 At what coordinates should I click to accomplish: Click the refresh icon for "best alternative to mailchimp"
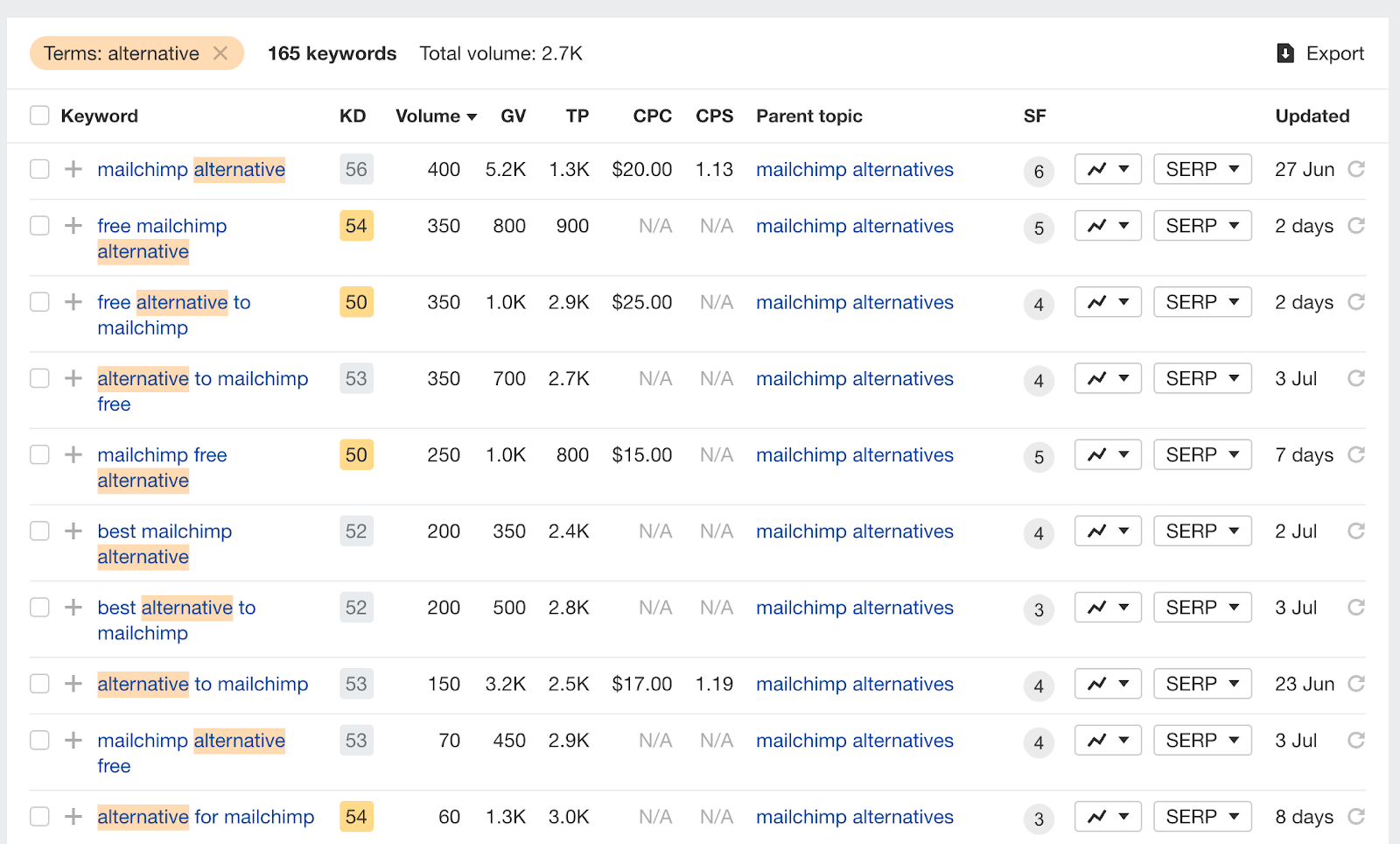[x=1356, y=607]
